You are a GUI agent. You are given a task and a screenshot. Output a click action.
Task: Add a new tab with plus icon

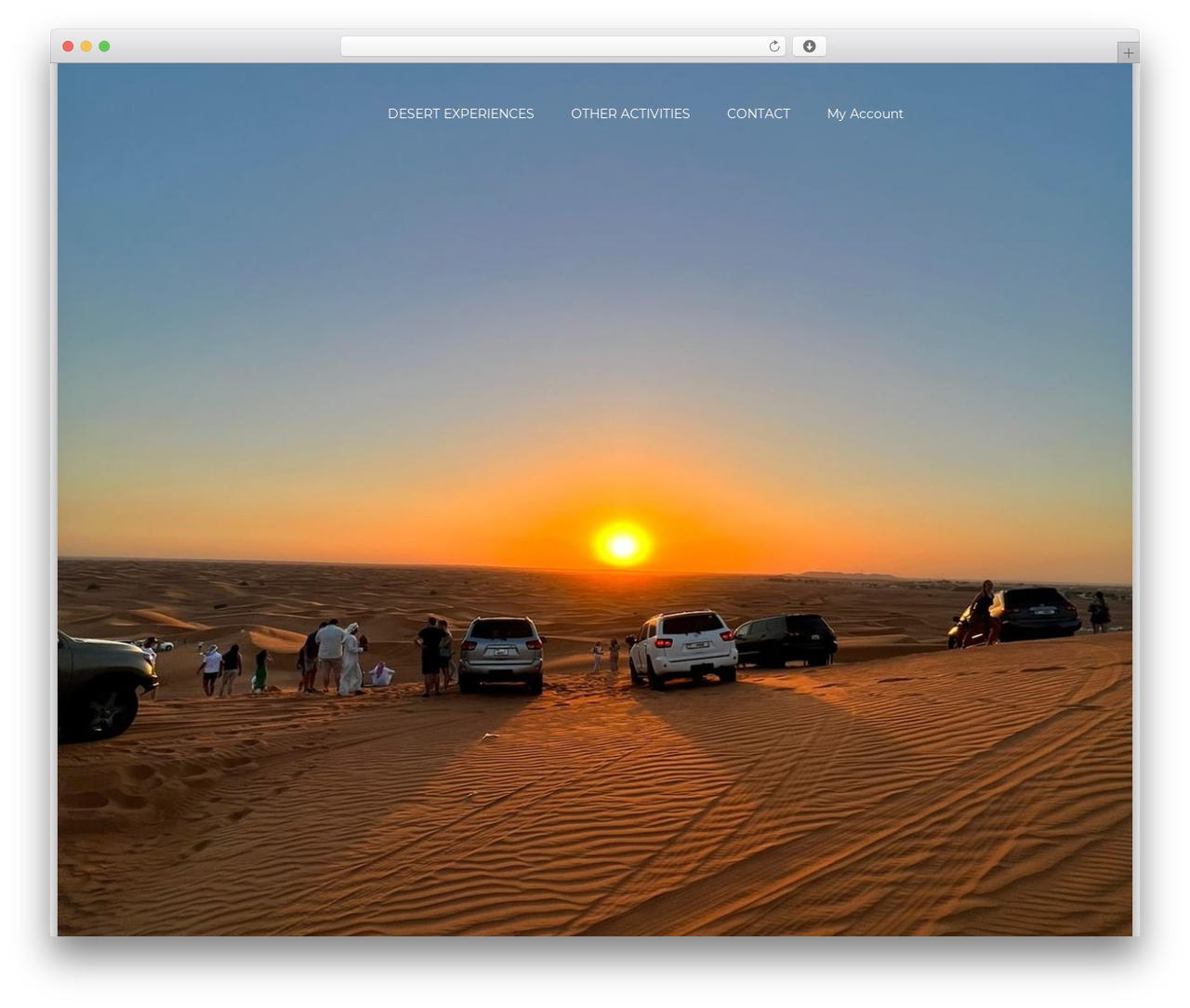[1128, 53]
